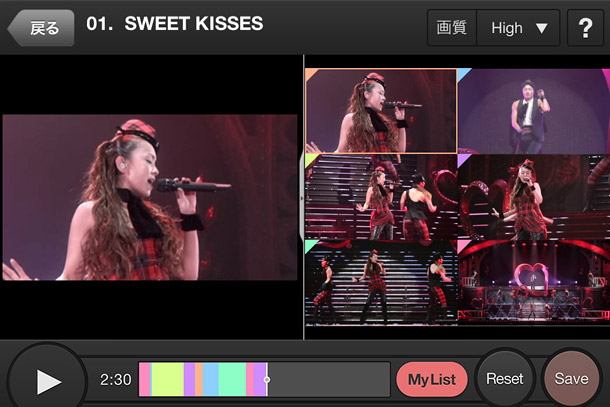Choose the singer and dancer on stairs angle
This screenshot has width=610, height=407.
point(380,196)
